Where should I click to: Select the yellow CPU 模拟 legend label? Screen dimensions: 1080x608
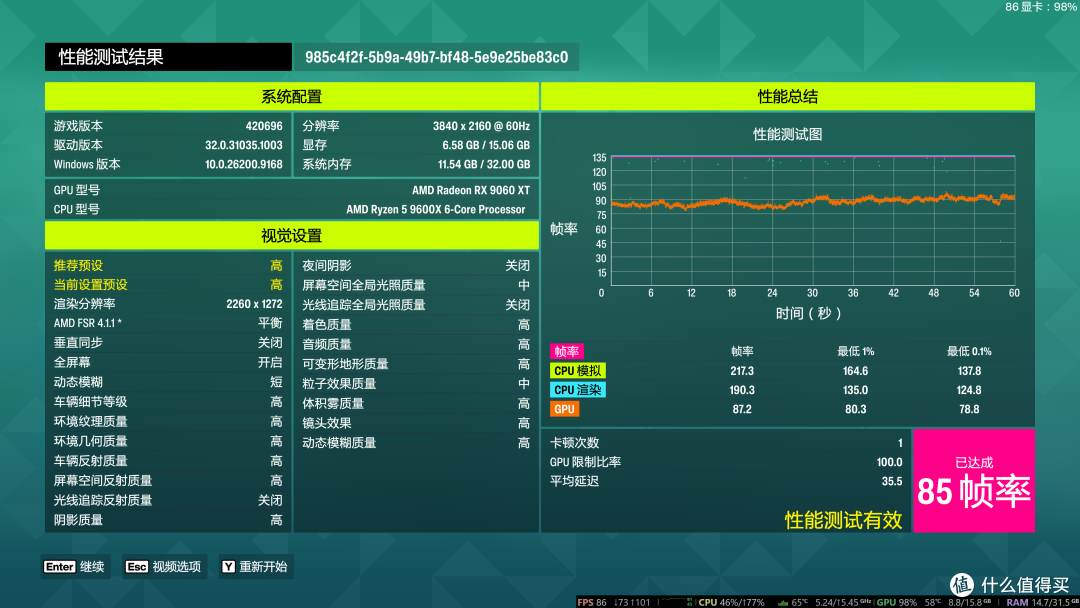[x=578, y=370]
